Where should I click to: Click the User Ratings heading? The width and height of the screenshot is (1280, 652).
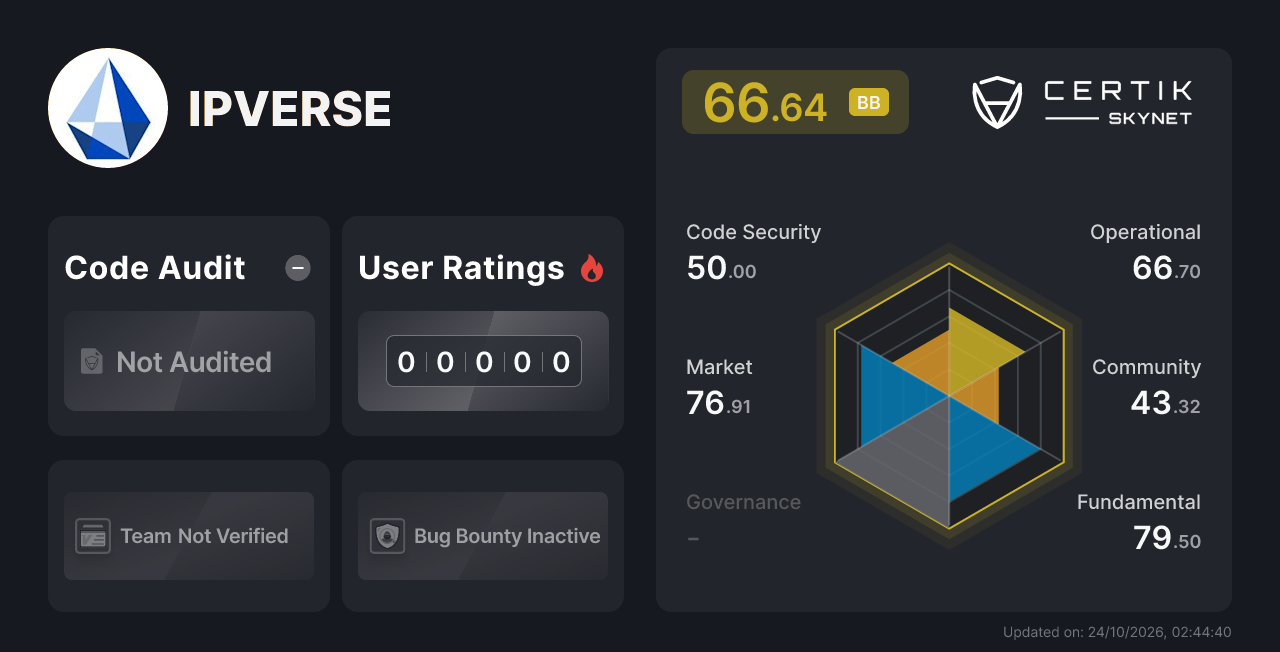point(461,268)
